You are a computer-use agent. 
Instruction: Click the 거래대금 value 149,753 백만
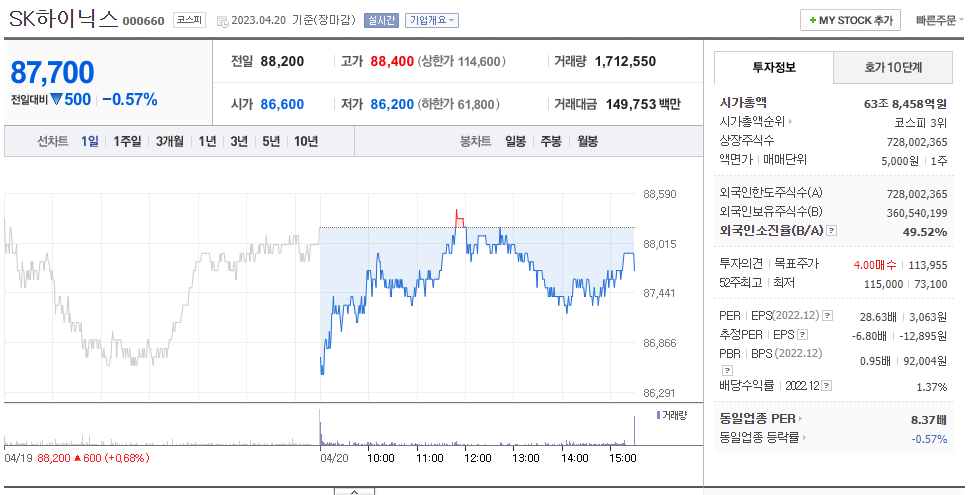(643, 104)
